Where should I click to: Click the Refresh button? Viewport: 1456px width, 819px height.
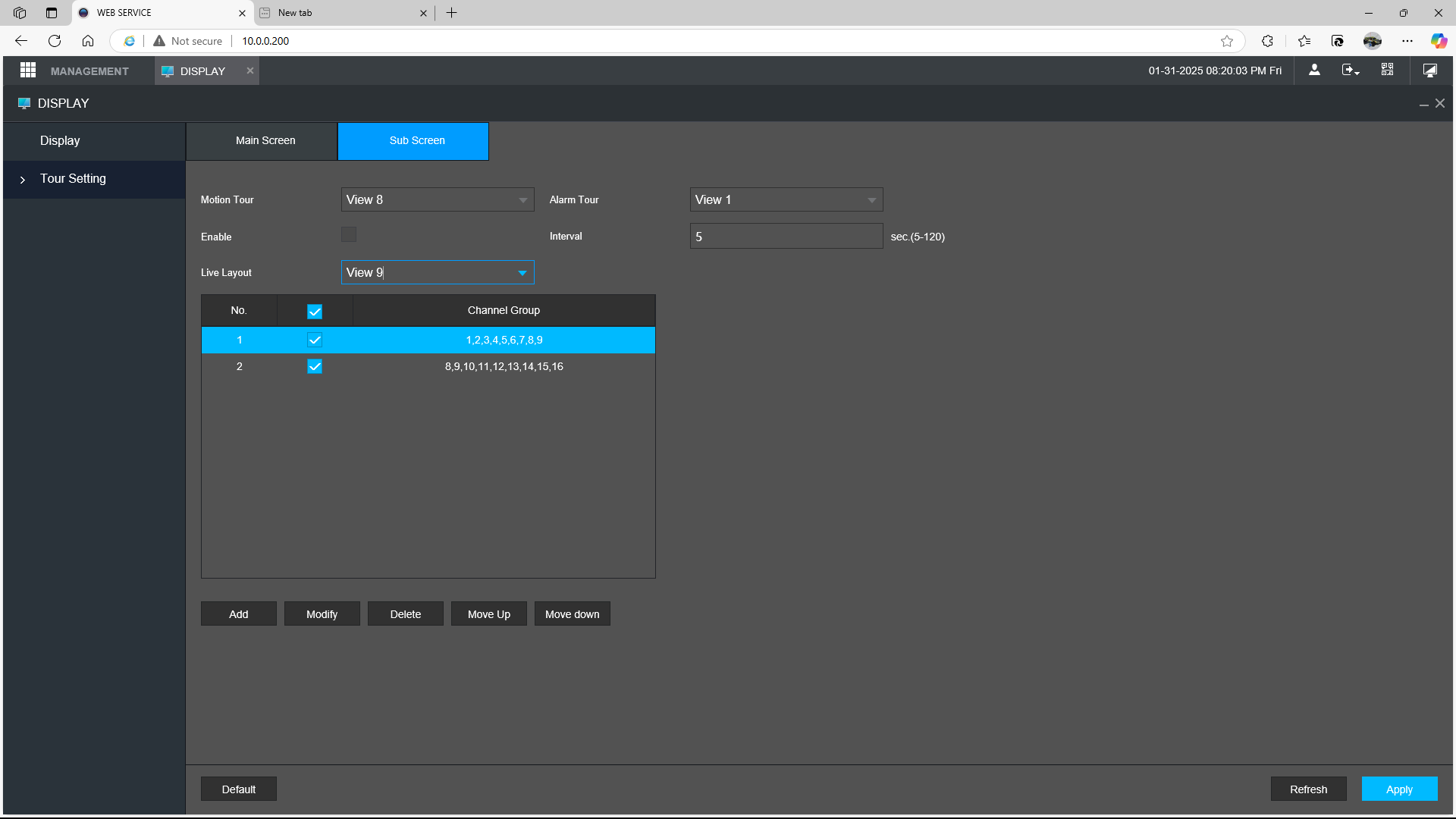[1309, 789]
